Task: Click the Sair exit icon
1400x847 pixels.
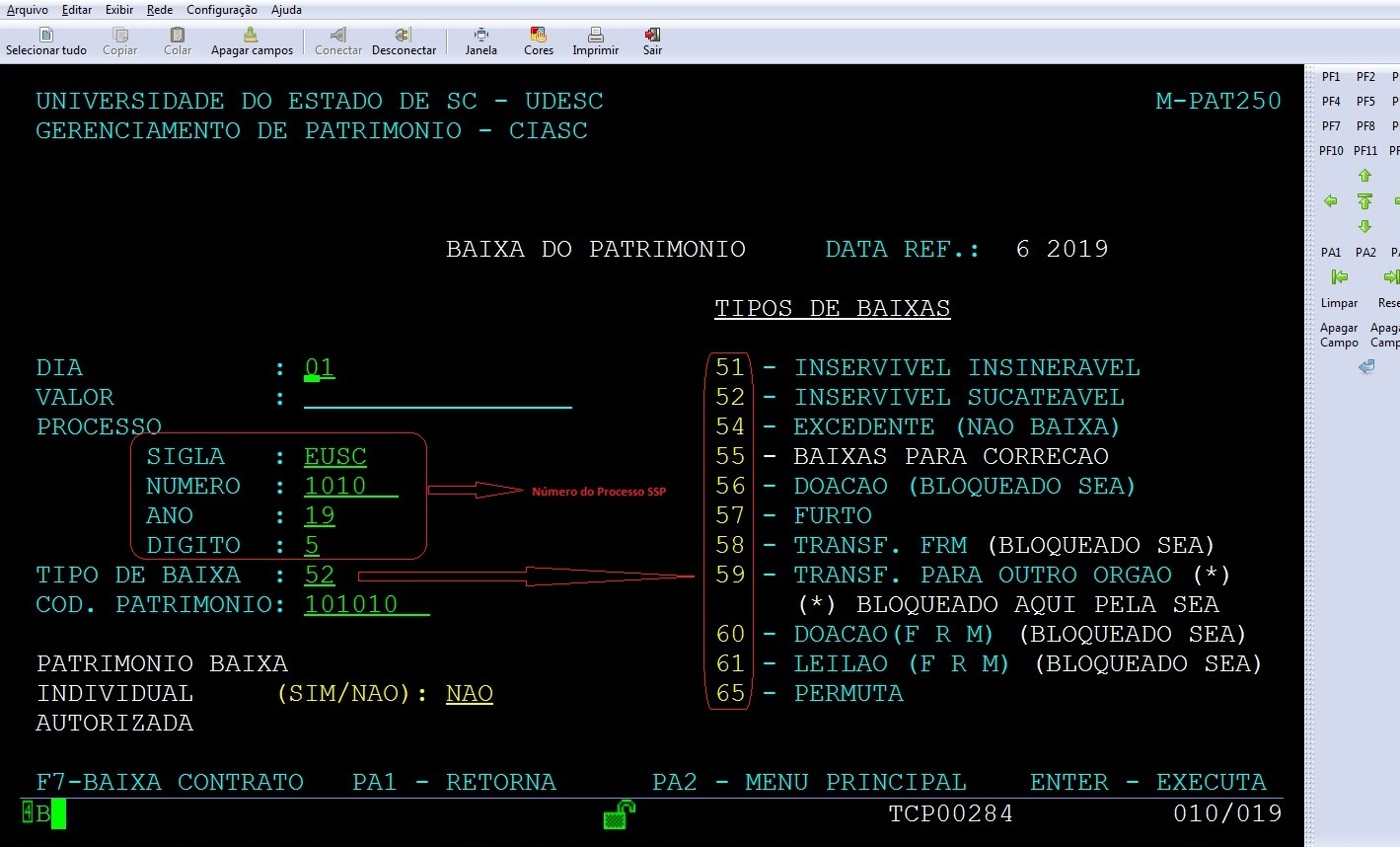Action: tap(652, 36)
